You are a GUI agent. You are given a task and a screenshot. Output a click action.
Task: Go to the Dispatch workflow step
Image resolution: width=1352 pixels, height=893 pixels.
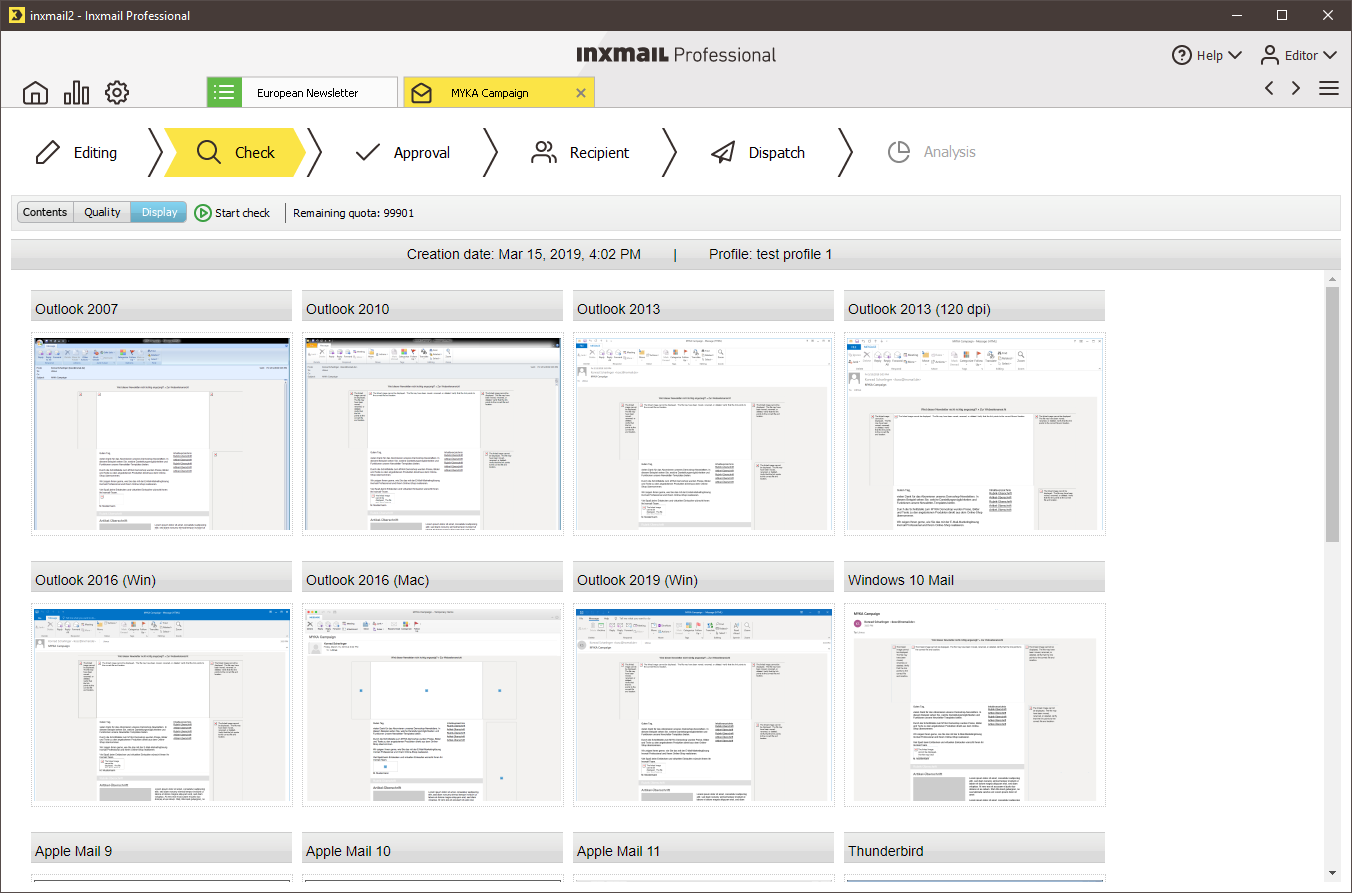758,152
